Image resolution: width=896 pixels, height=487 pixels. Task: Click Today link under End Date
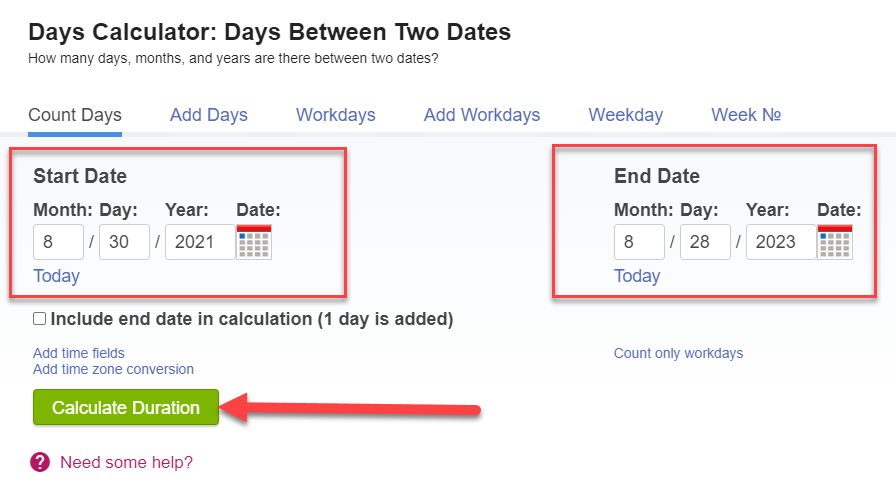click(637, 276)
